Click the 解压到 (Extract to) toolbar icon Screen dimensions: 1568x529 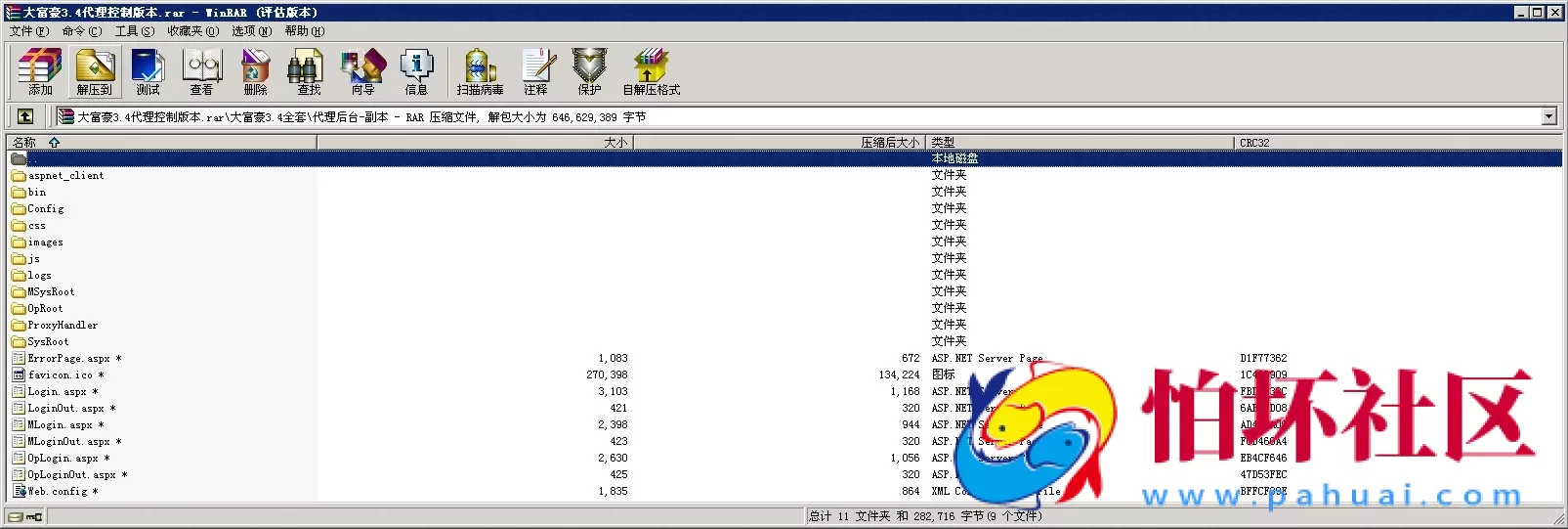coord(95,71)
